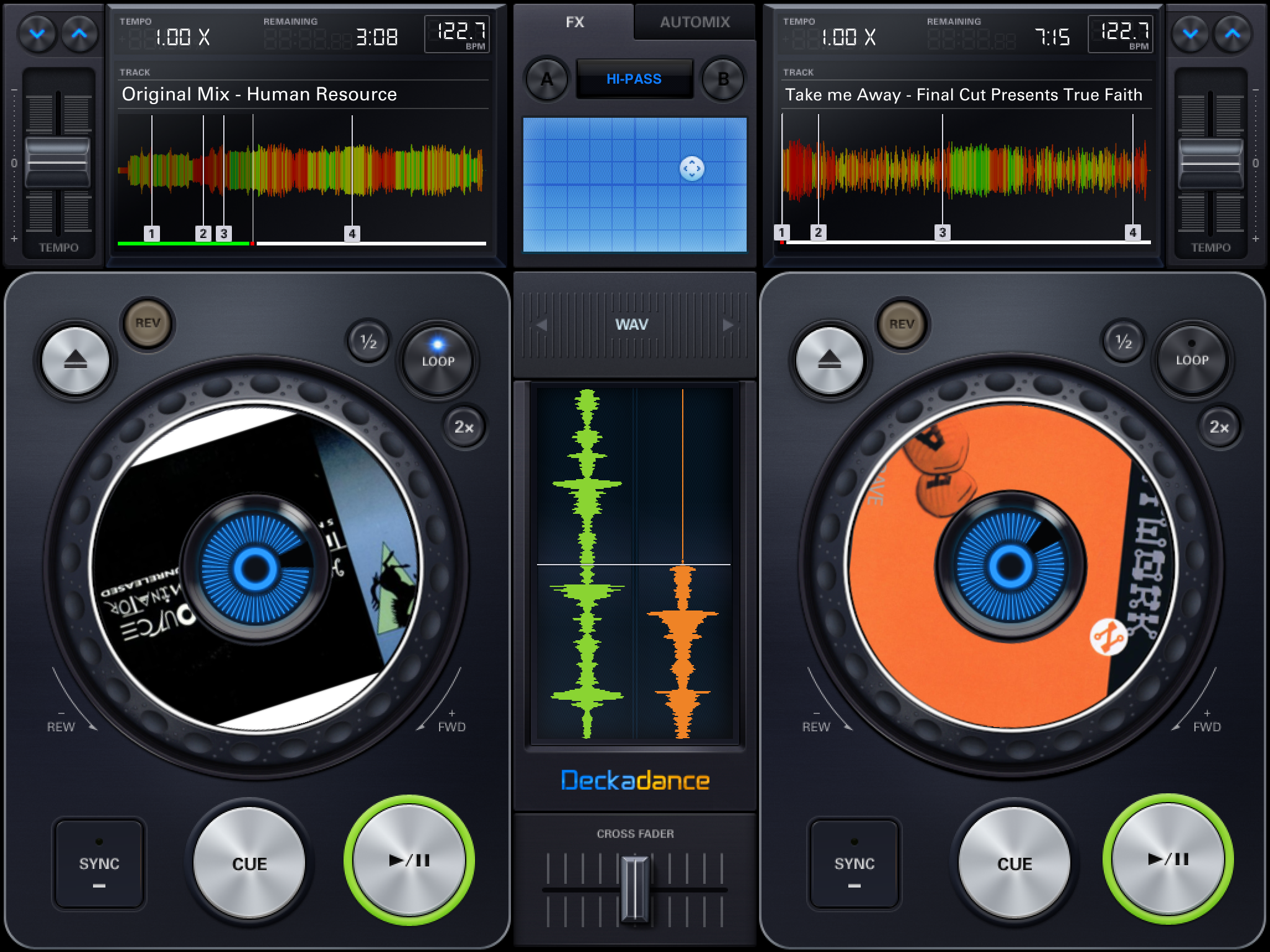Screen dimensions: 1270x952
Task: Touch the left deck jog wheel platter
Action: 255,567
